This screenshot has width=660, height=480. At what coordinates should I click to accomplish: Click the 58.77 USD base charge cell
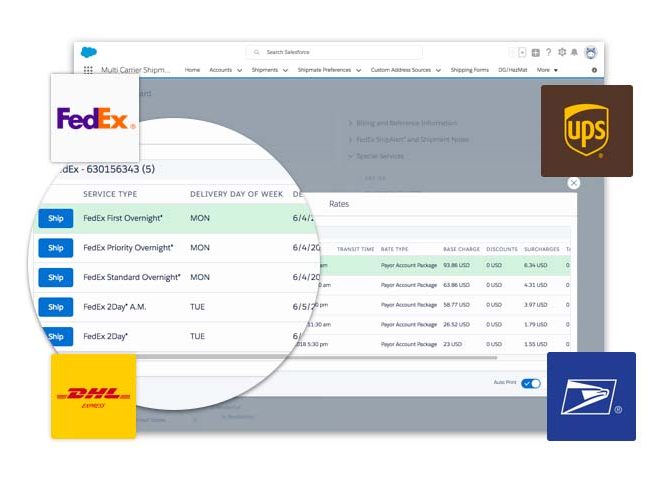tap(456, 304)
